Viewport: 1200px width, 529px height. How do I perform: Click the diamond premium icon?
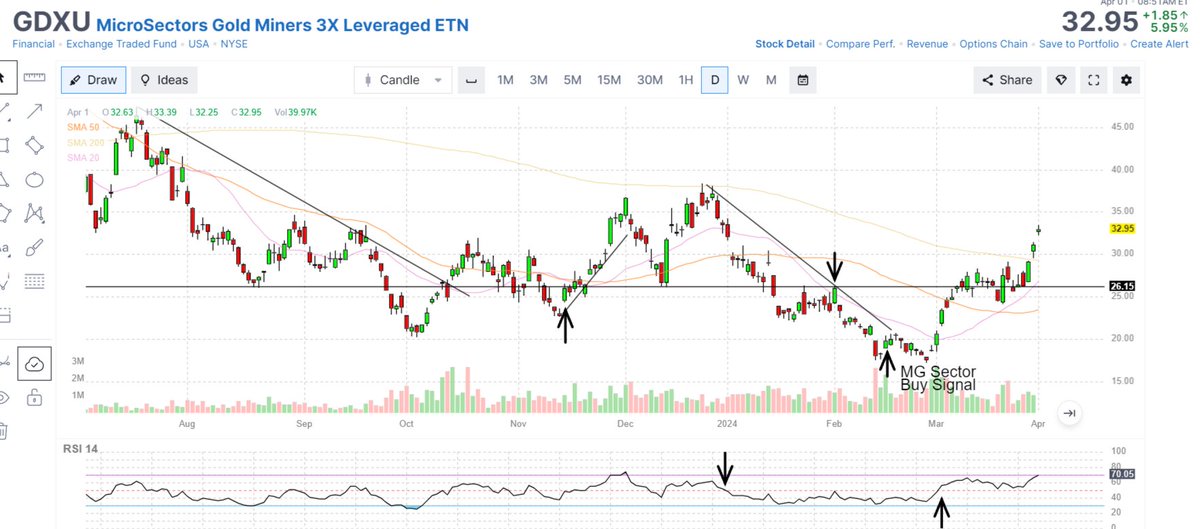click(1061, 80)
